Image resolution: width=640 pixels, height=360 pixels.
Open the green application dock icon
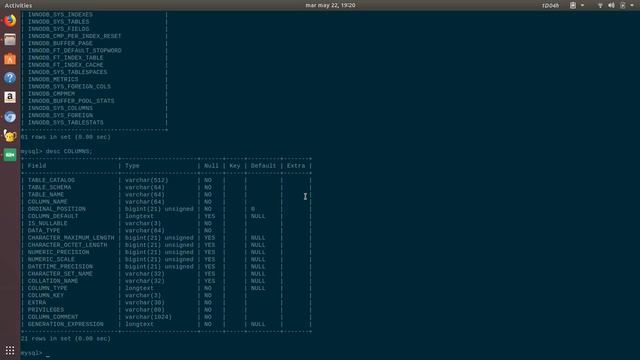pos(10,155)
